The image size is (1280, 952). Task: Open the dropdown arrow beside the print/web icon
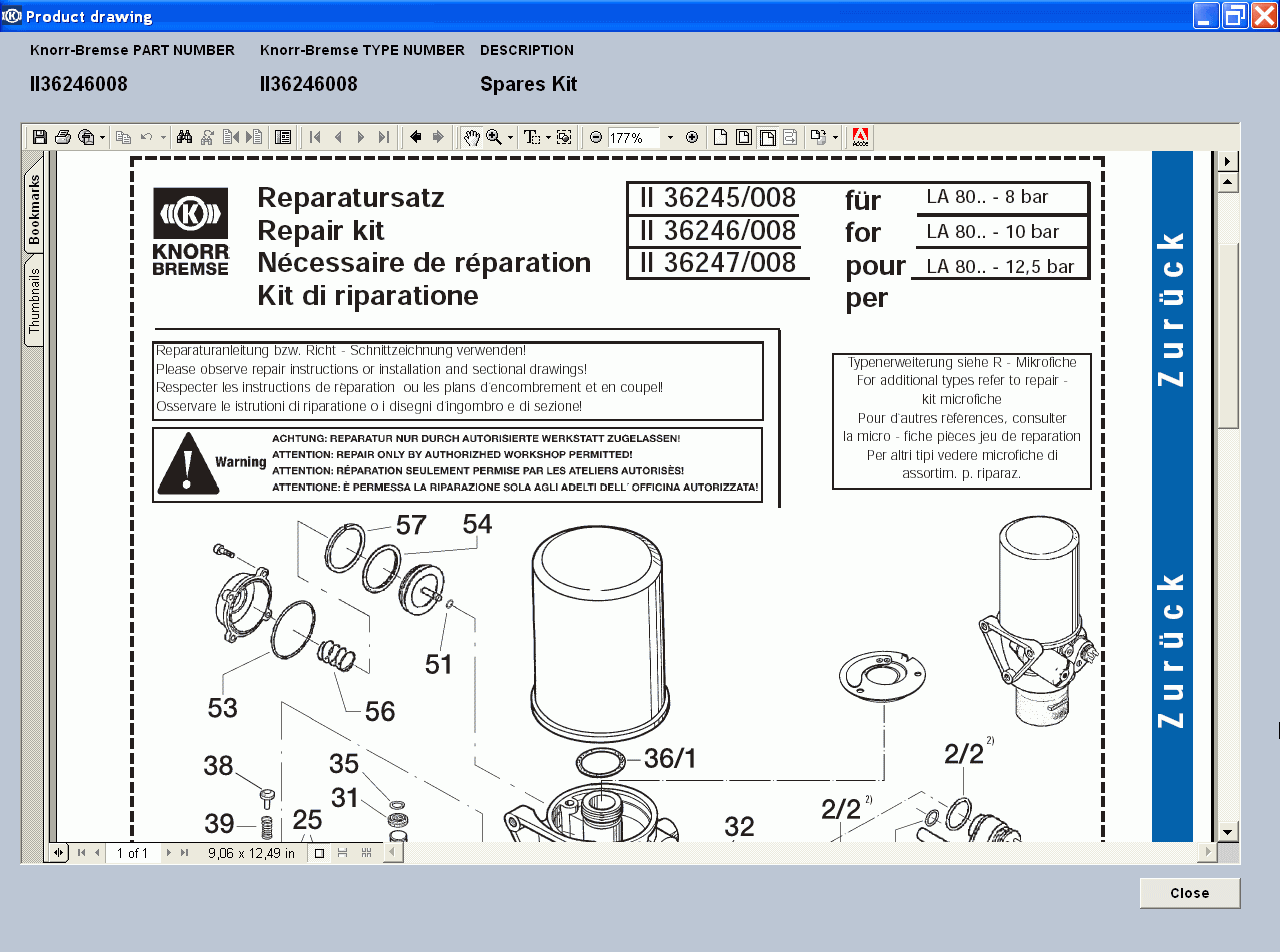[x=102, y=137]
